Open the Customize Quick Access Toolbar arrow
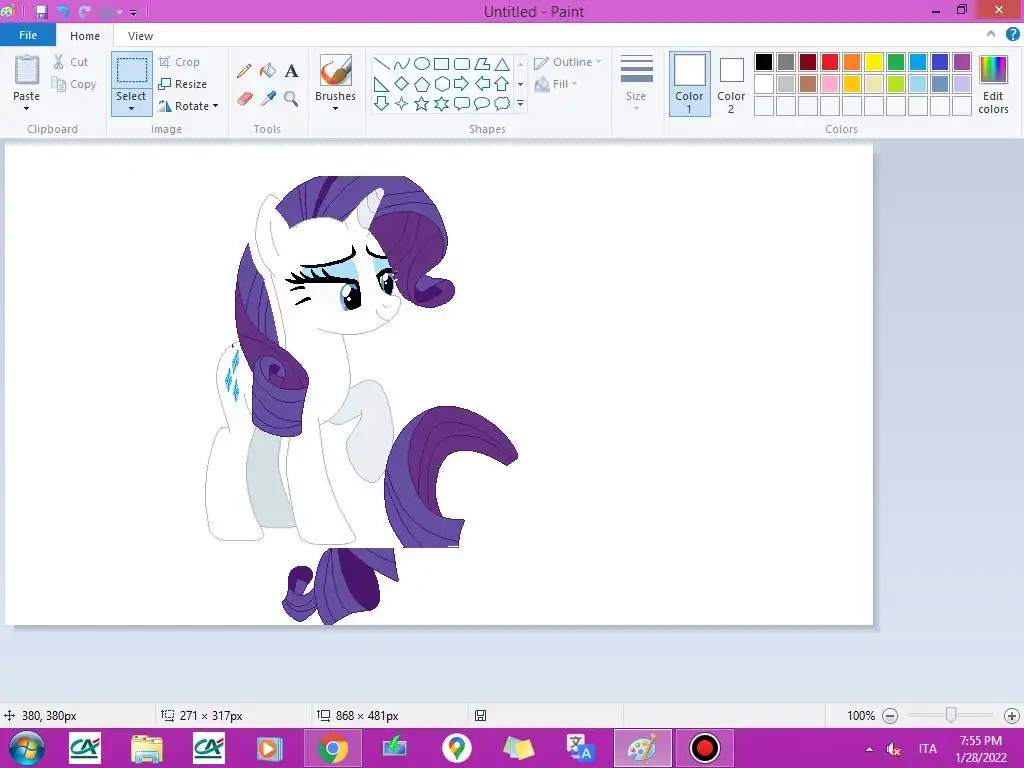The width and height of the screenshot is (1024, 768). tap(133, 12)
